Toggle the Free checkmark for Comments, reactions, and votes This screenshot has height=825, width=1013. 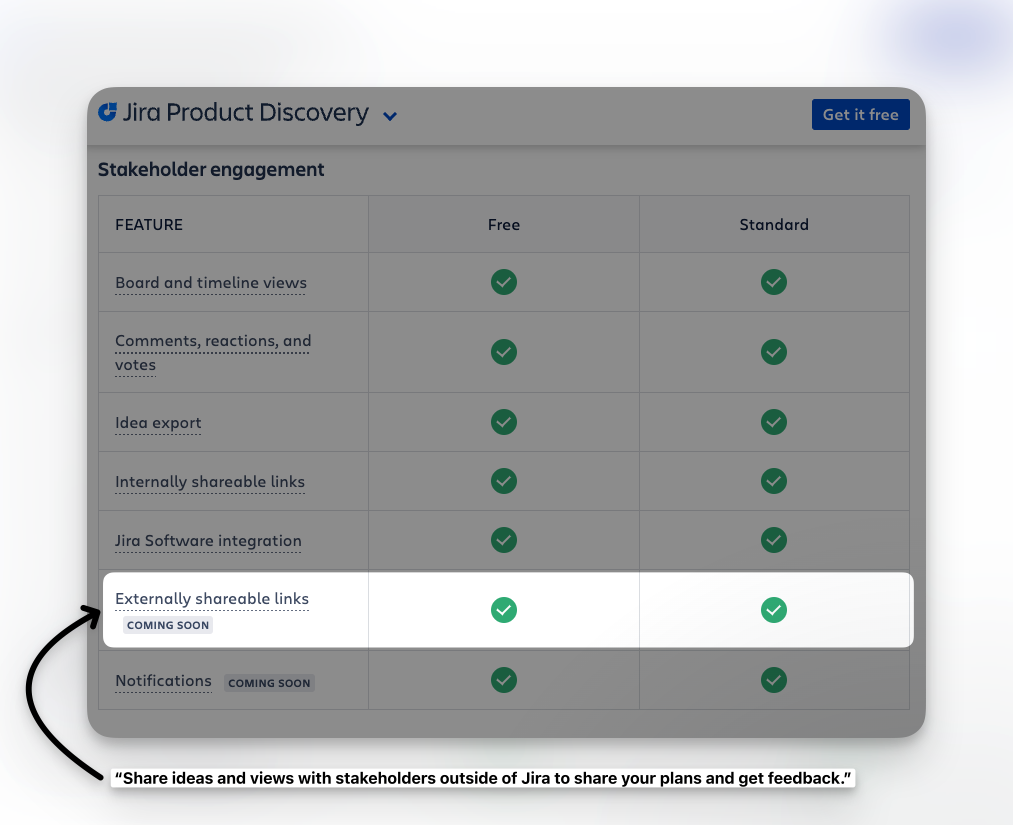point(503,352)
